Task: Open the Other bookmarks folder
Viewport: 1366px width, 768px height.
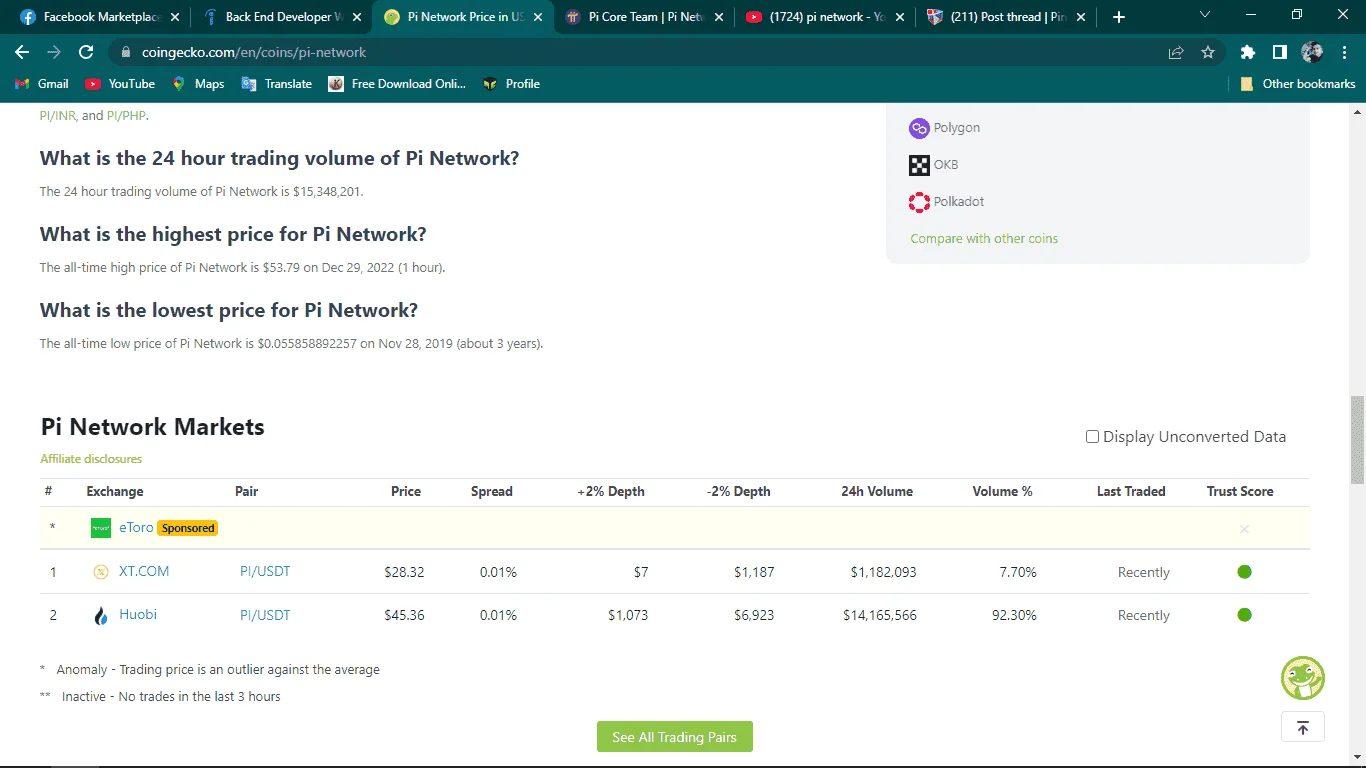Action: pyautogui.click(x=1297, y=84)
